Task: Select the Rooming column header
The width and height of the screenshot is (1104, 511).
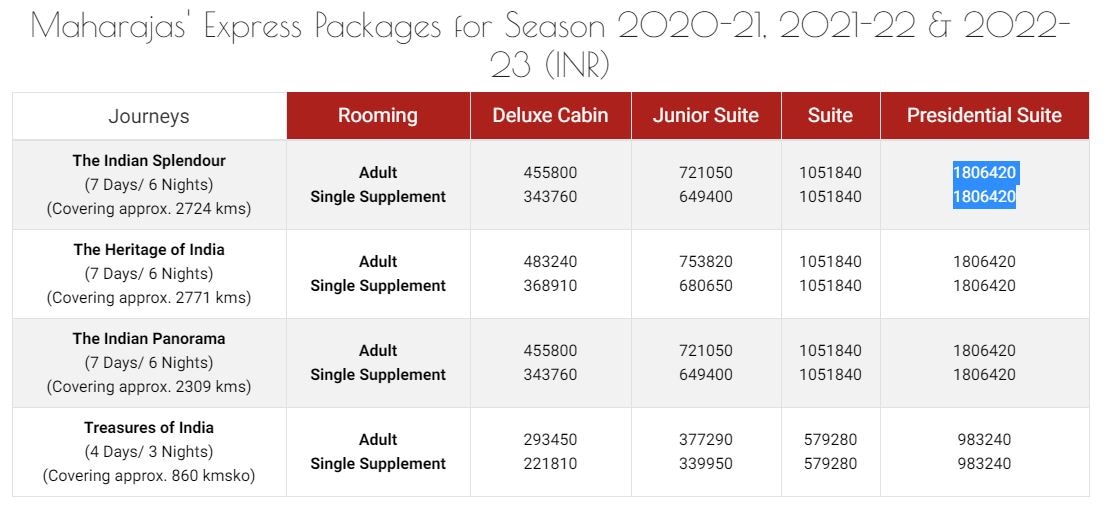Action: pos(377,115)
